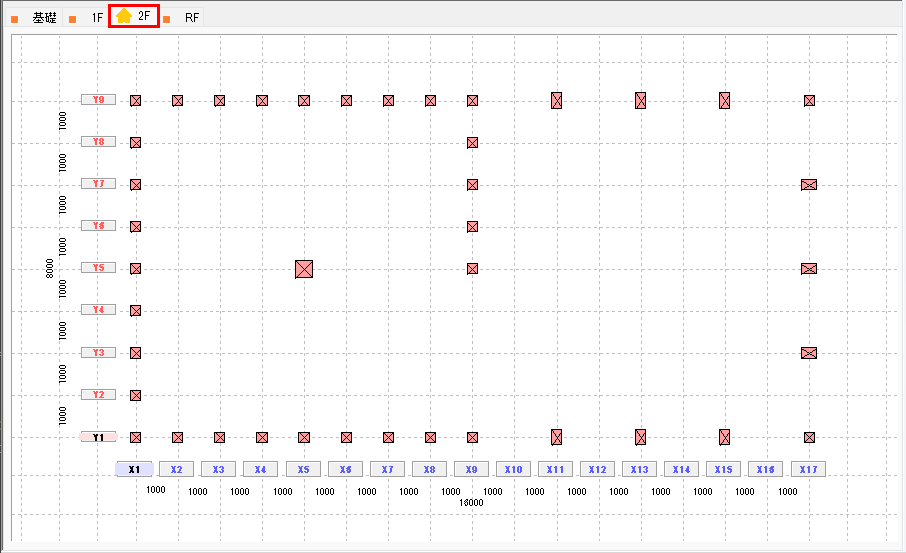Click the Y1 axis label
906x553 pixels.
click(x=99, y=437)
